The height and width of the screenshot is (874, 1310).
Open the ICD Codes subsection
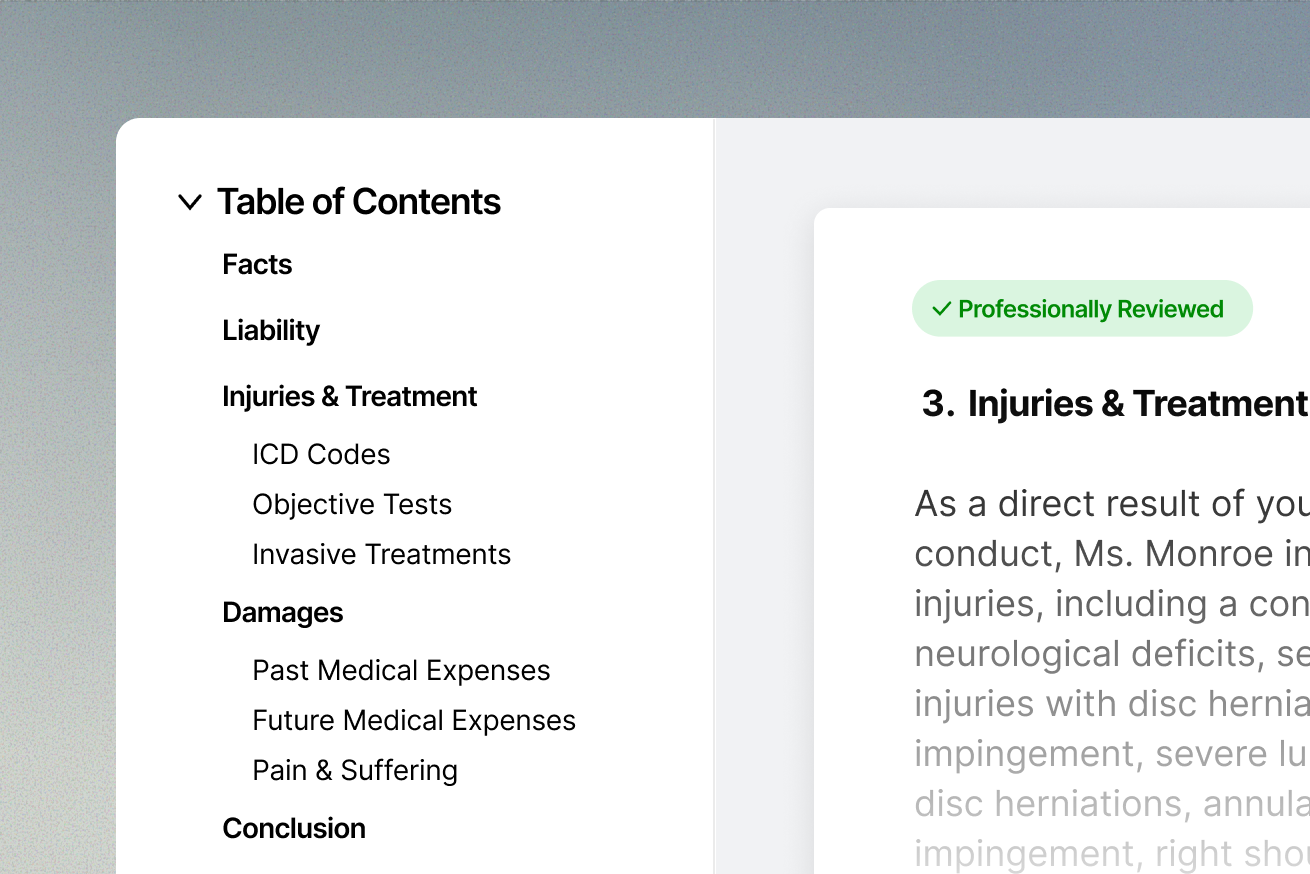[321, 455]
